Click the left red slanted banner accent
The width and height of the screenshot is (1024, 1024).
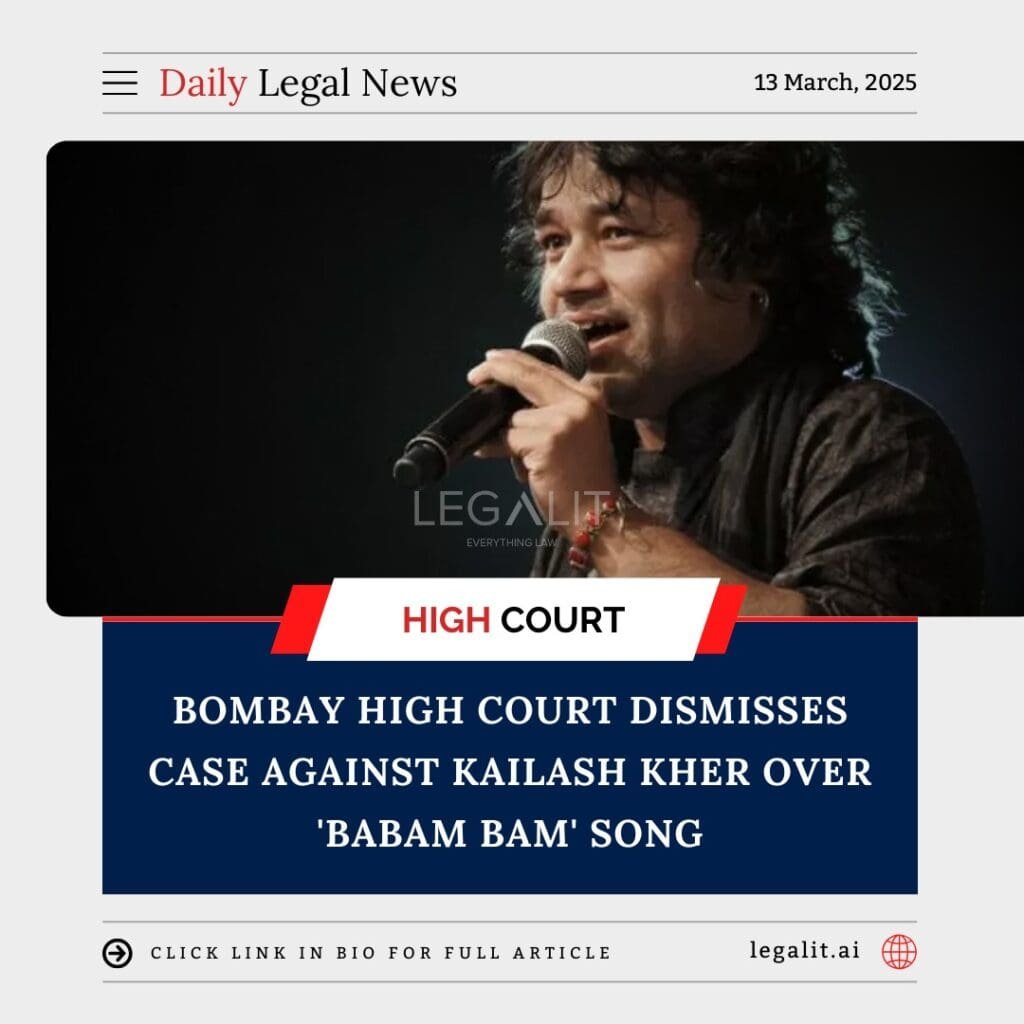click(x=300, y=619)
